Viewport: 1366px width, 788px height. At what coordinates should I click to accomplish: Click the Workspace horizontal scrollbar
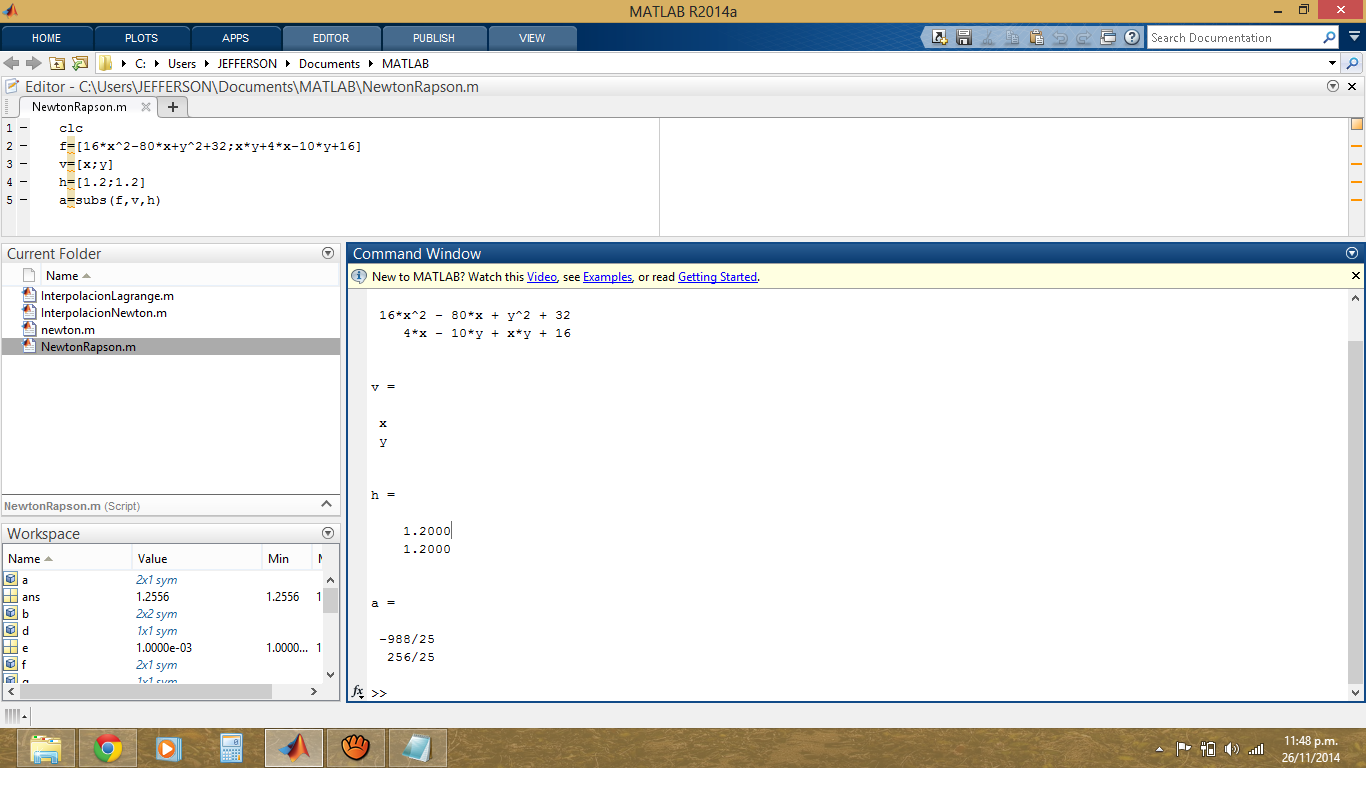146,691
